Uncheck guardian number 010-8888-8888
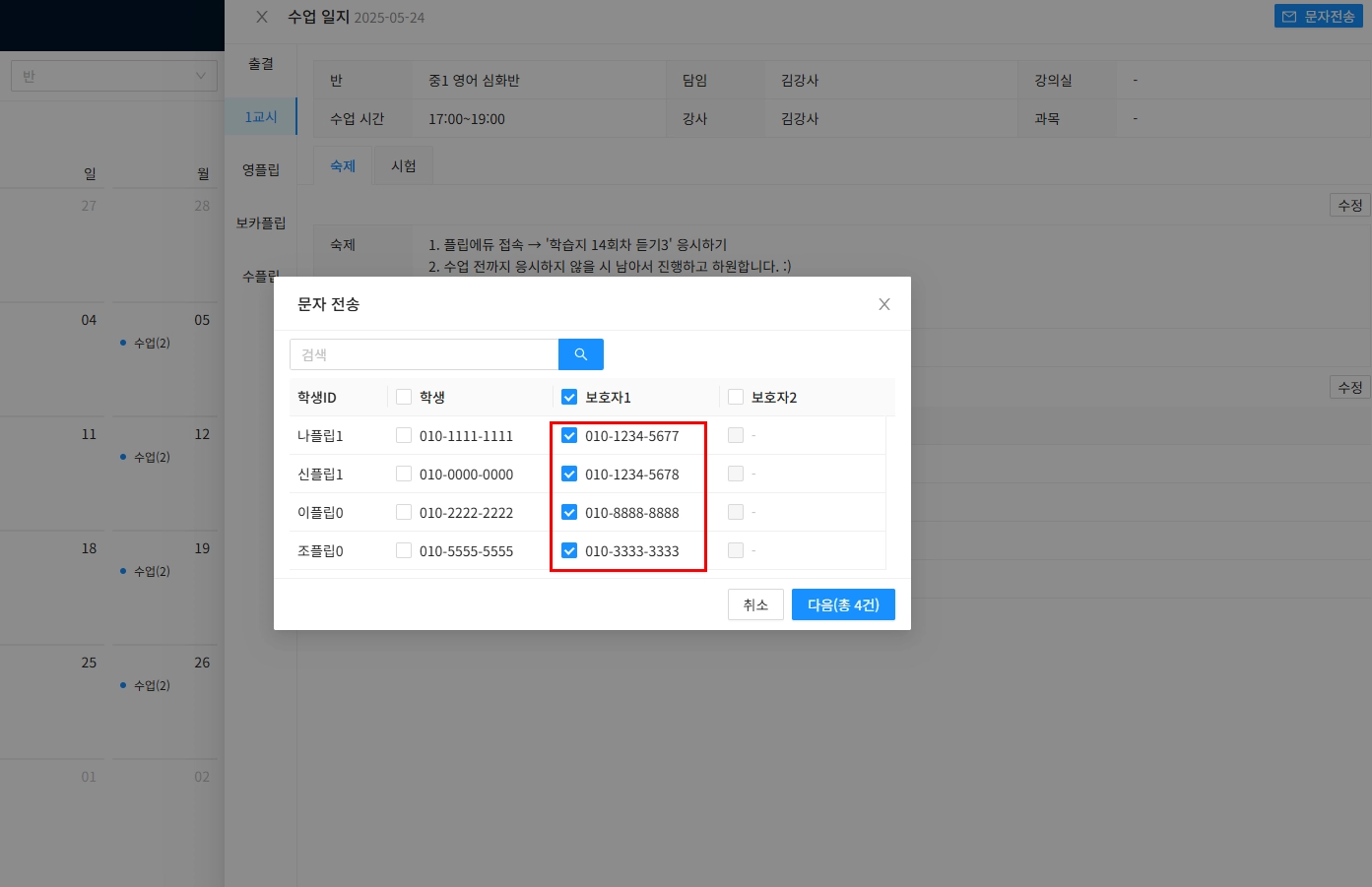Viewport: 1372px width, 887px height. 569,512
